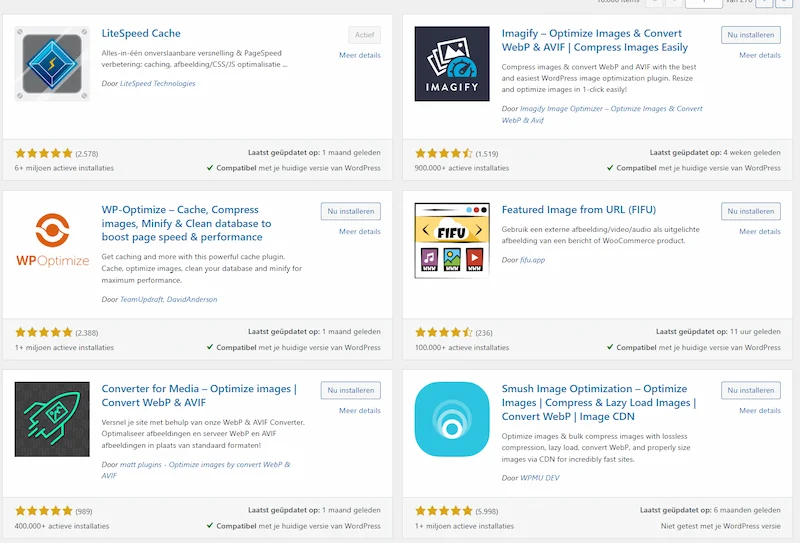Visit the WPMU DEV author link
The image size is (800, 543).
point(542,477)
